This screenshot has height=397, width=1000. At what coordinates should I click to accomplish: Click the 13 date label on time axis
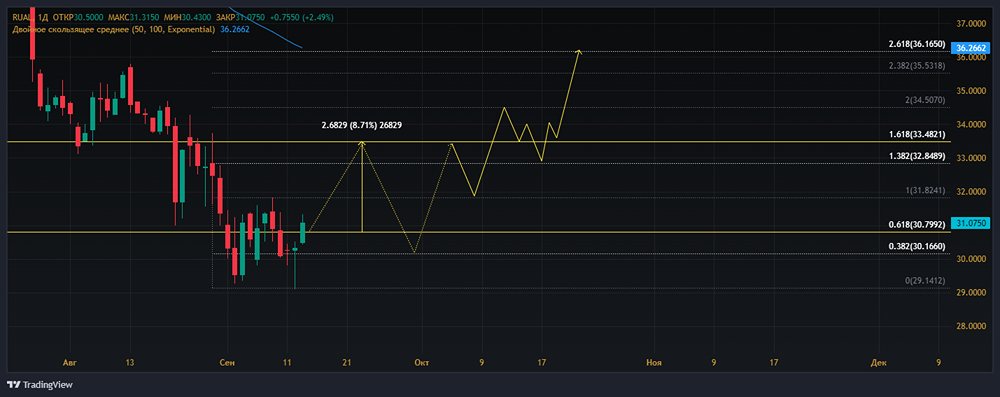(129, 363)
